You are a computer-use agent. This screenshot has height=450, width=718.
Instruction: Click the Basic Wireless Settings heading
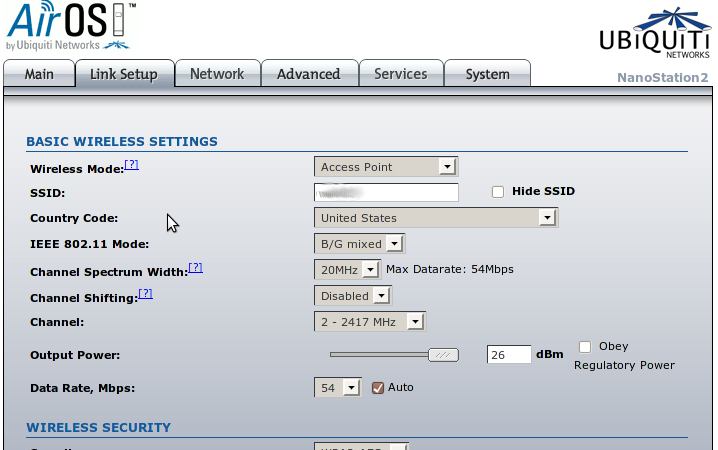122,141
